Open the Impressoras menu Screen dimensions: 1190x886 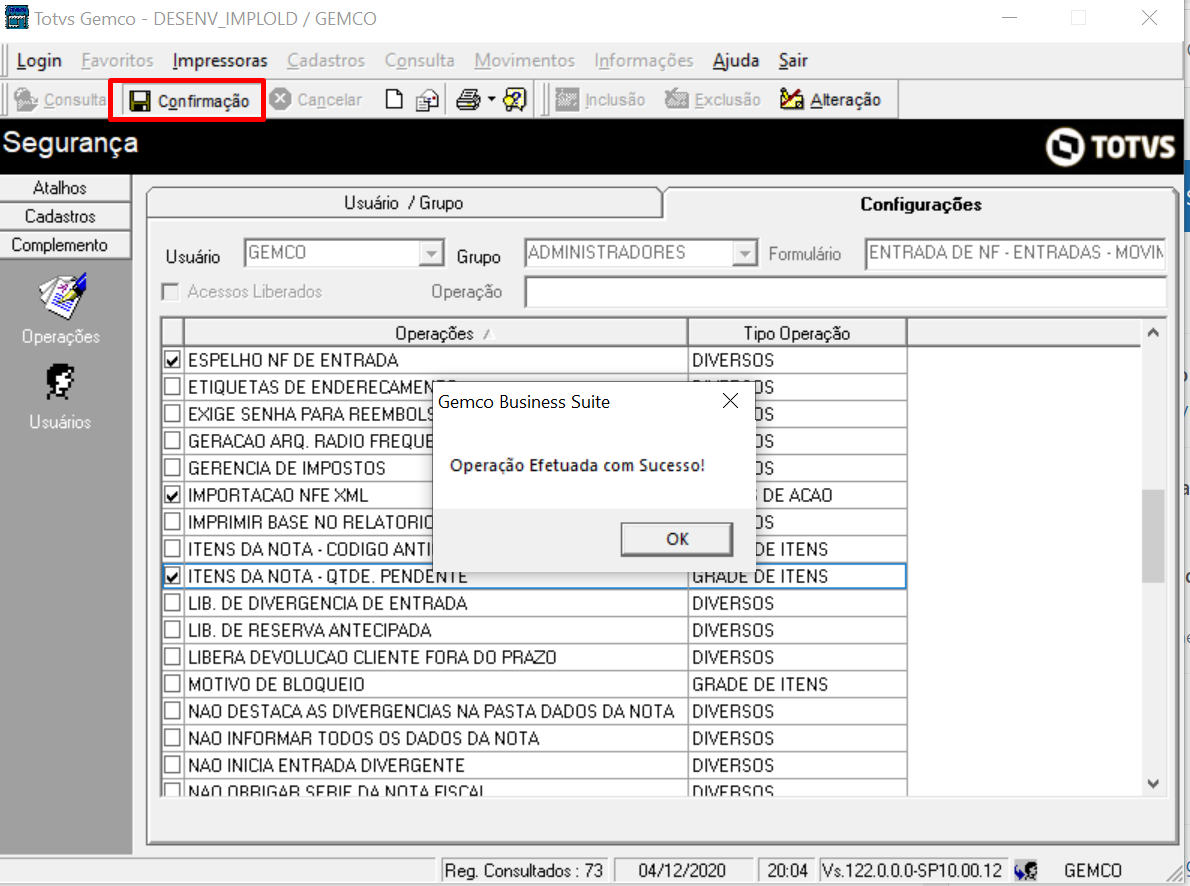(219, 60)
